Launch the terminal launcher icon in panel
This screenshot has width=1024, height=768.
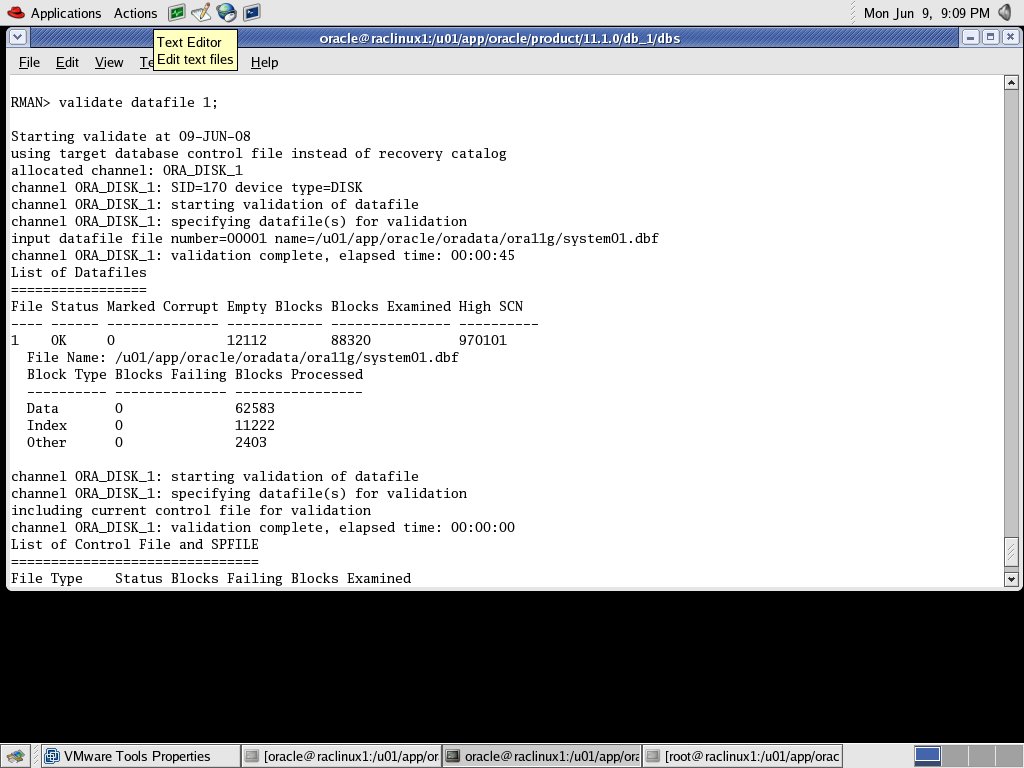pyautogui.click(x=252, y=12)
